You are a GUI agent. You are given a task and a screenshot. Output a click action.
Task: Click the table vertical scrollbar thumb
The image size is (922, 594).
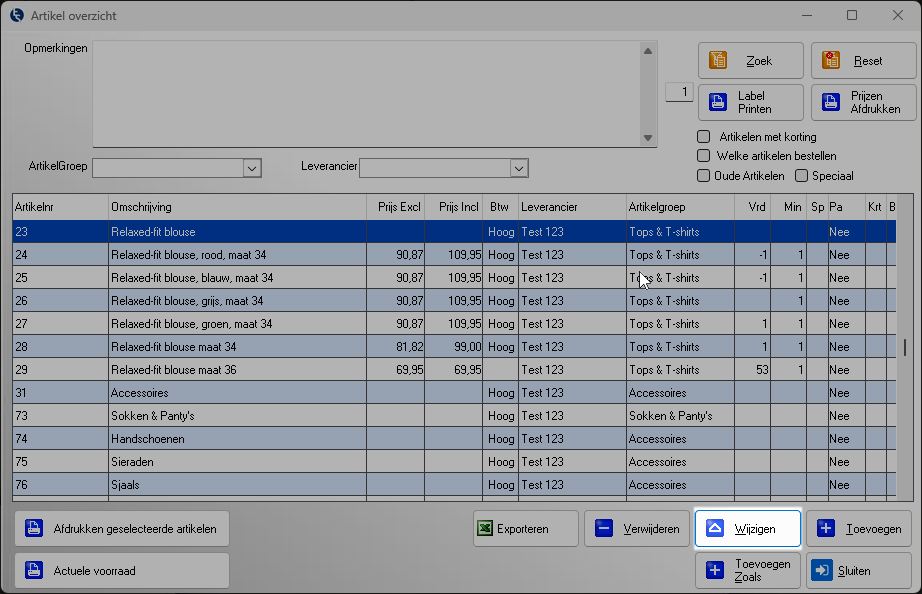905,347
